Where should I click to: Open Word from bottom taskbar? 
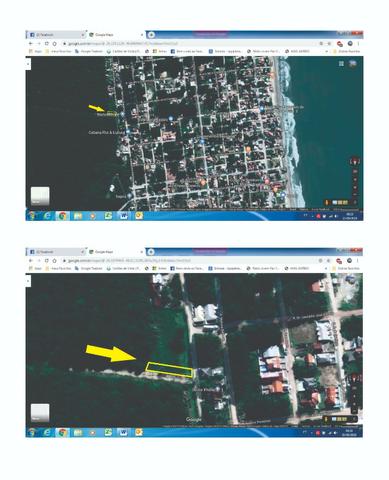124,433
